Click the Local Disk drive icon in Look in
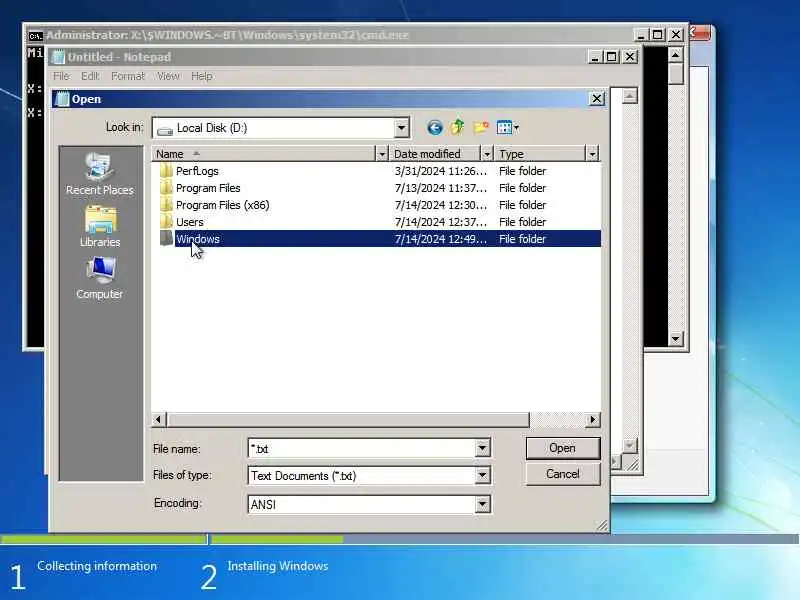 tap(165, 129)
